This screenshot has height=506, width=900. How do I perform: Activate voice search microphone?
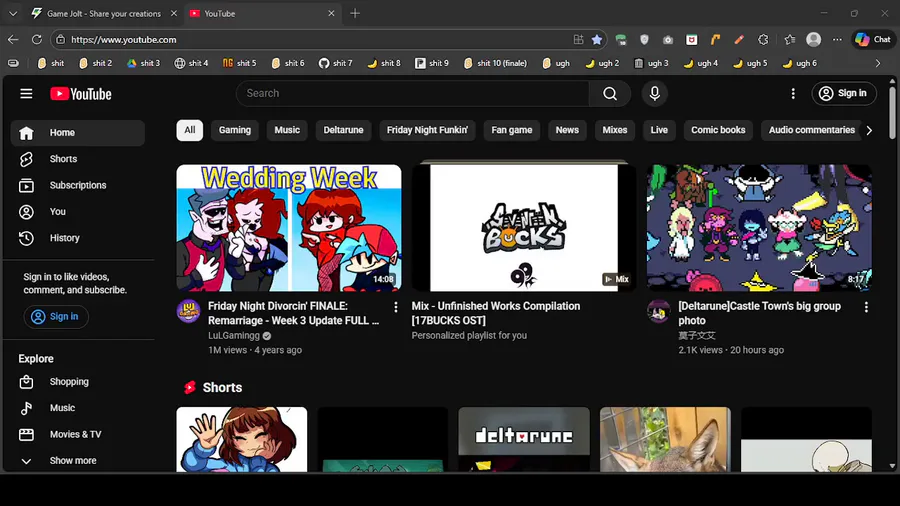coord(654,94)
